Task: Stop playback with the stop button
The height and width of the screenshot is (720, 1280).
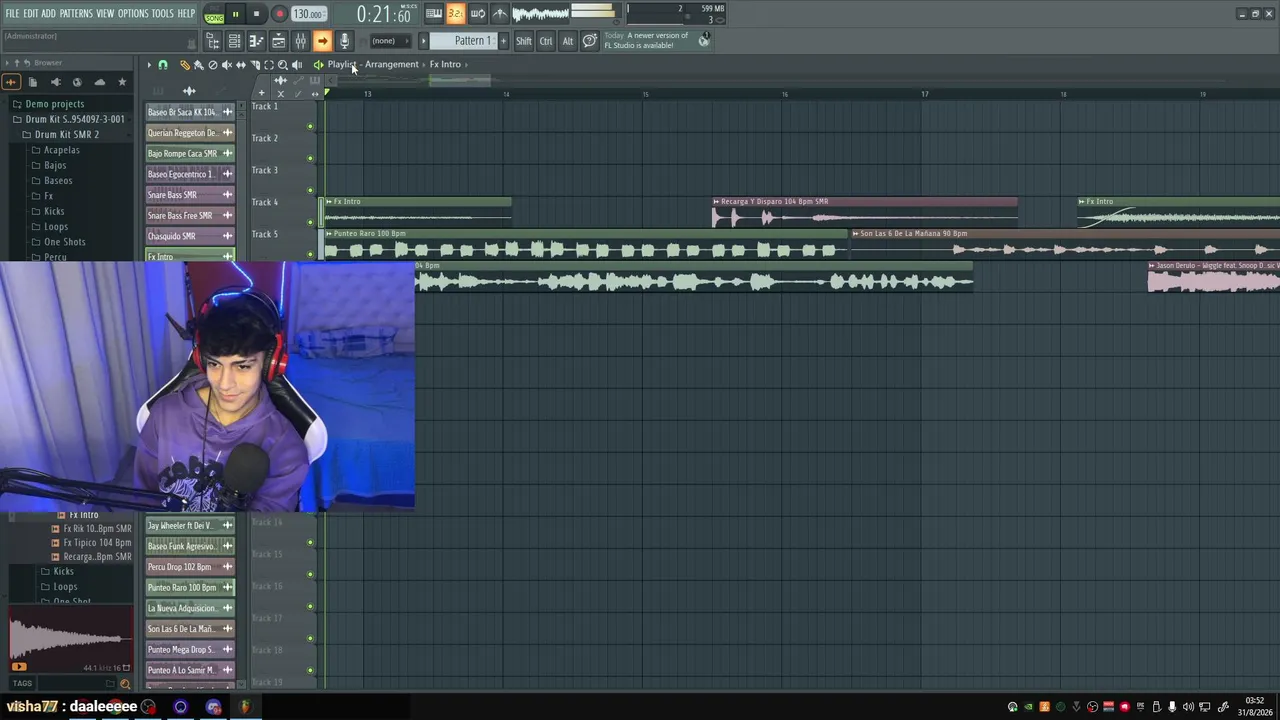Action: [256, 14]
